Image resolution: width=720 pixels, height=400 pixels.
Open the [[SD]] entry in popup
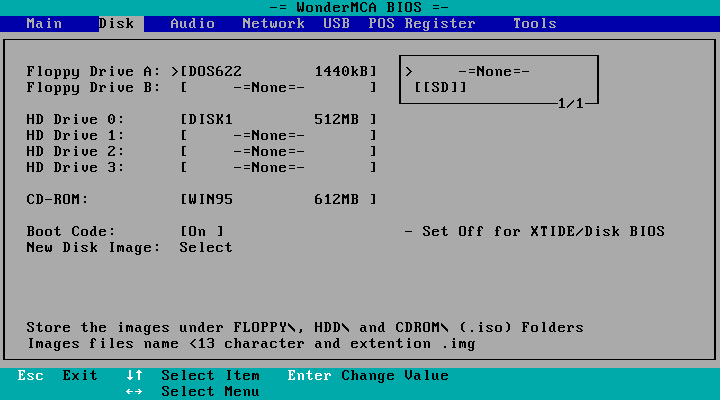pos(440,87)
